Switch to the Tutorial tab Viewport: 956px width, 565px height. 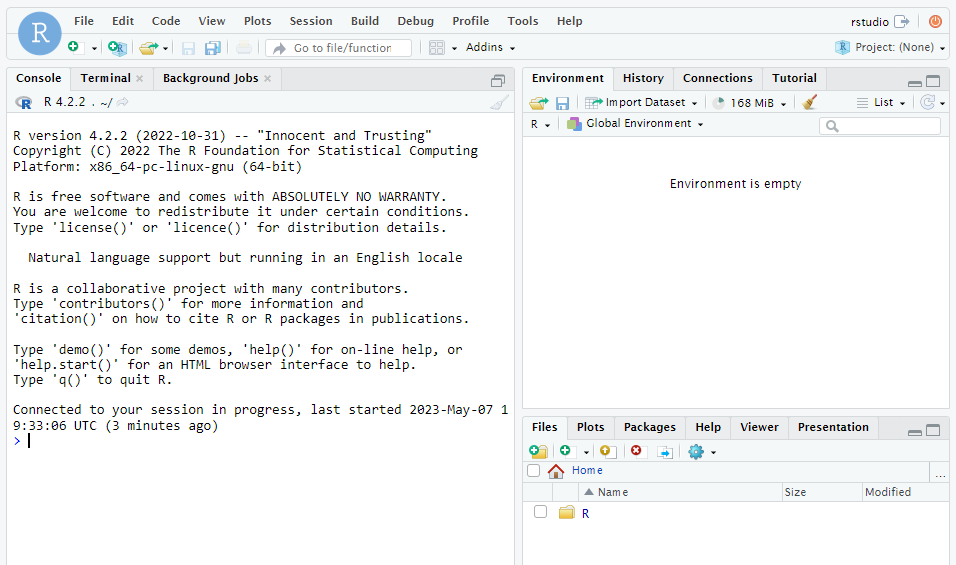[794, 78]
